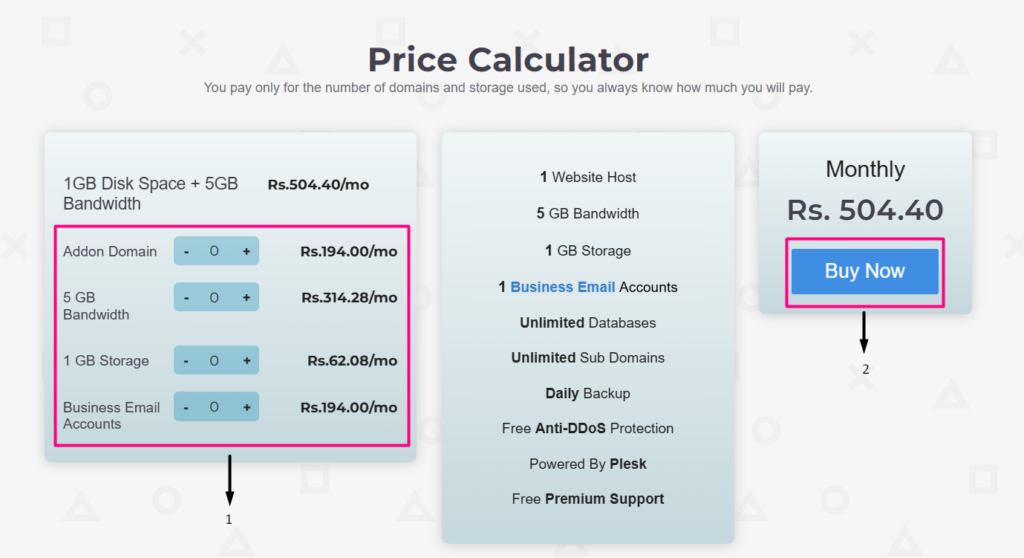Click the Rs.62.08/mo storage price
Screen dimensions: 1024x558
(x=352, y=360)
